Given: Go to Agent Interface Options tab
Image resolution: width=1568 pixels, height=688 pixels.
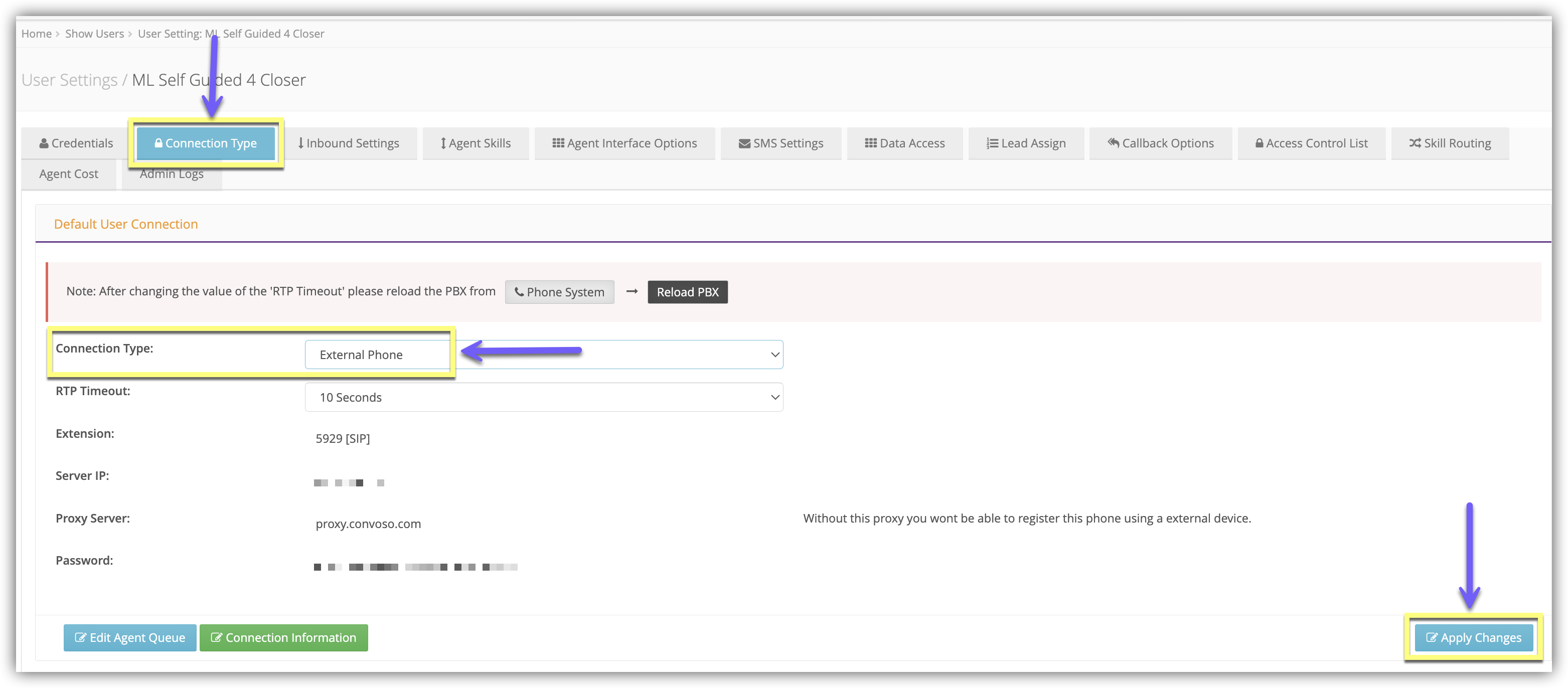Looking at the screenshot, I should [x=624, y=143].
